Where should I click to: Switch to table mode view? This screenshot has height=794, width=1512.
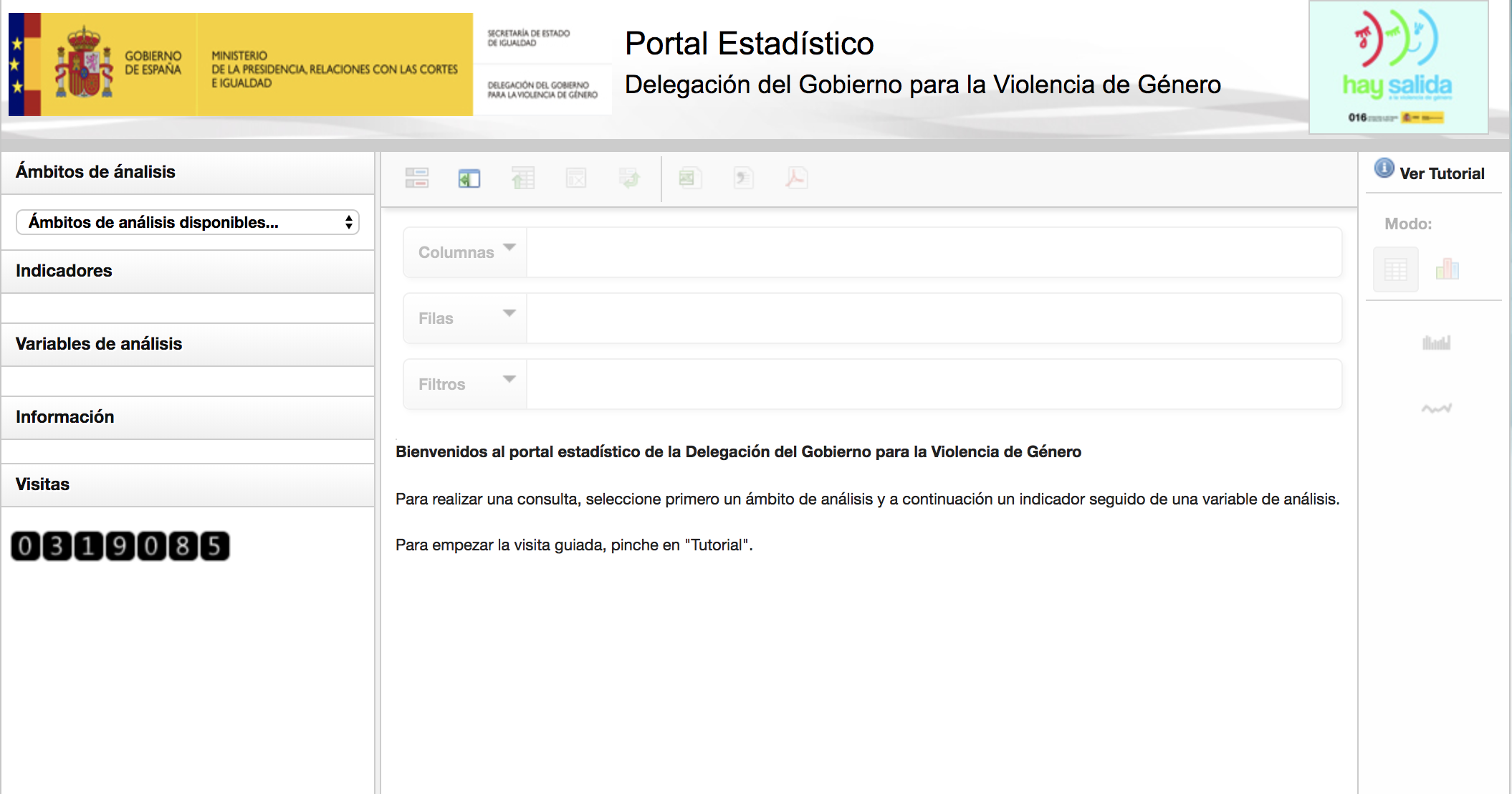click(x=1395, y=269)
